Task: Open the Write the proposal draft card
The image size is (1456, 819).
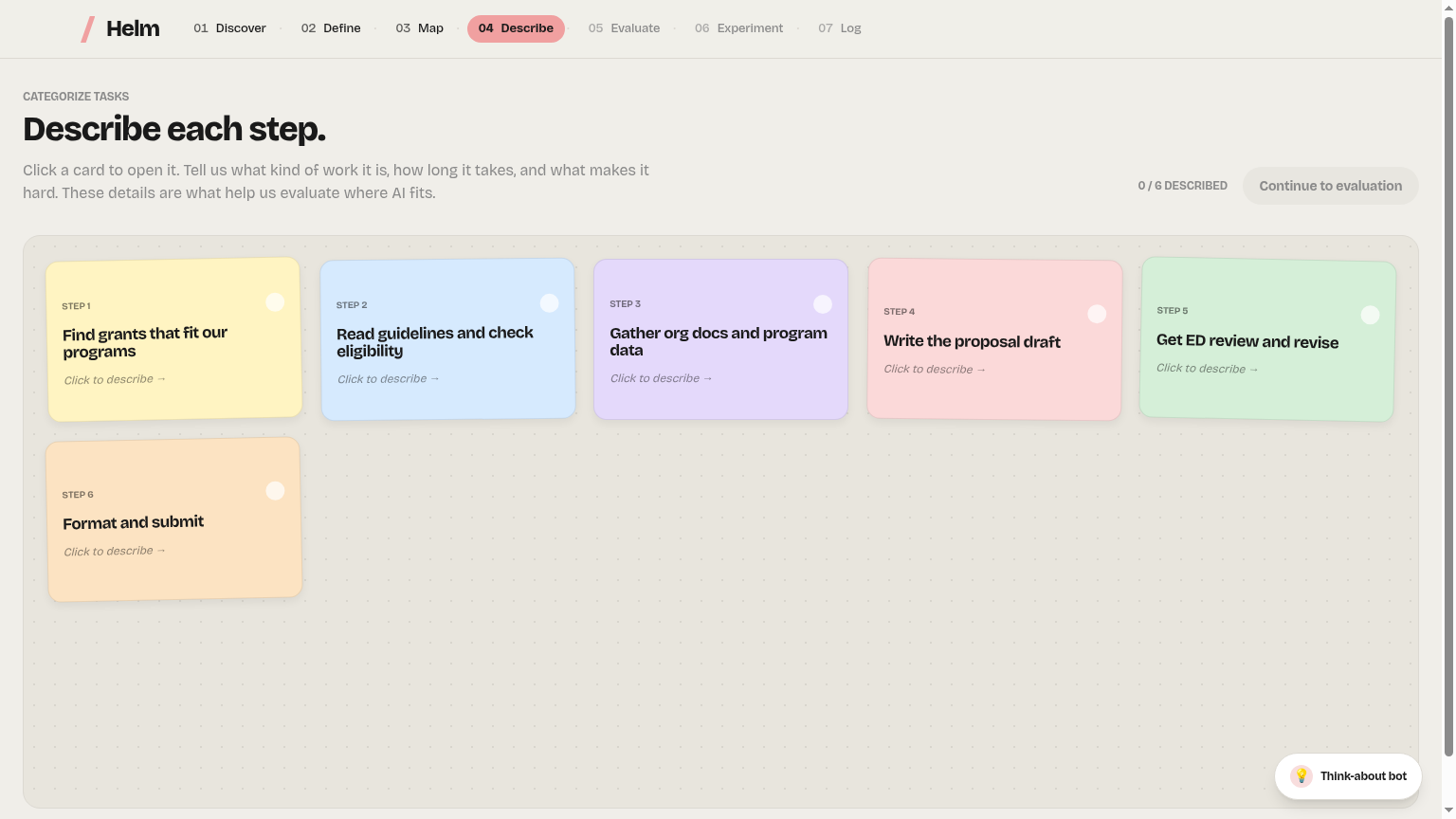Action: tap(994, 339)
